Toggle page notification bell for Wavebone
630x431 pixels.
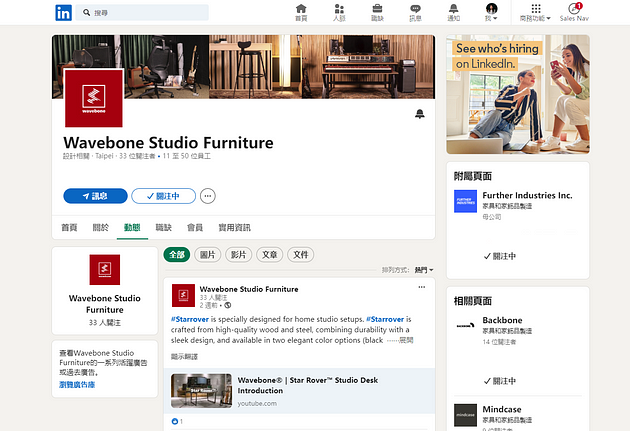pyautogui.click(x=419, y=114)
